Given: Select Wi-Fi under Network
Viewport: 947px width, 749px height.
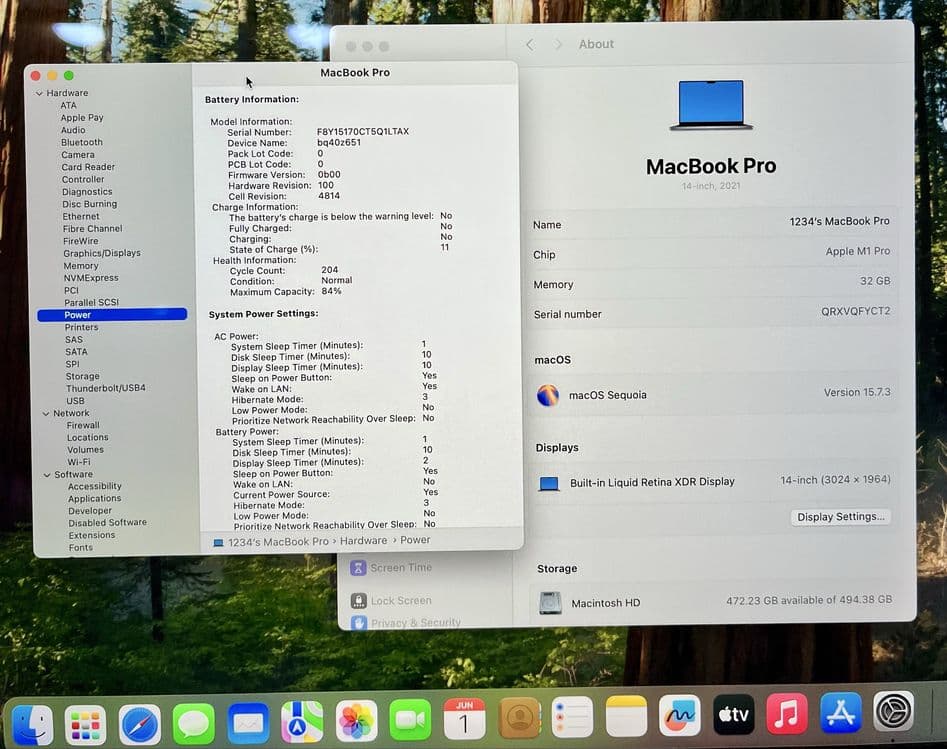Looking at the screenshot, I should [x=79, y=462].
